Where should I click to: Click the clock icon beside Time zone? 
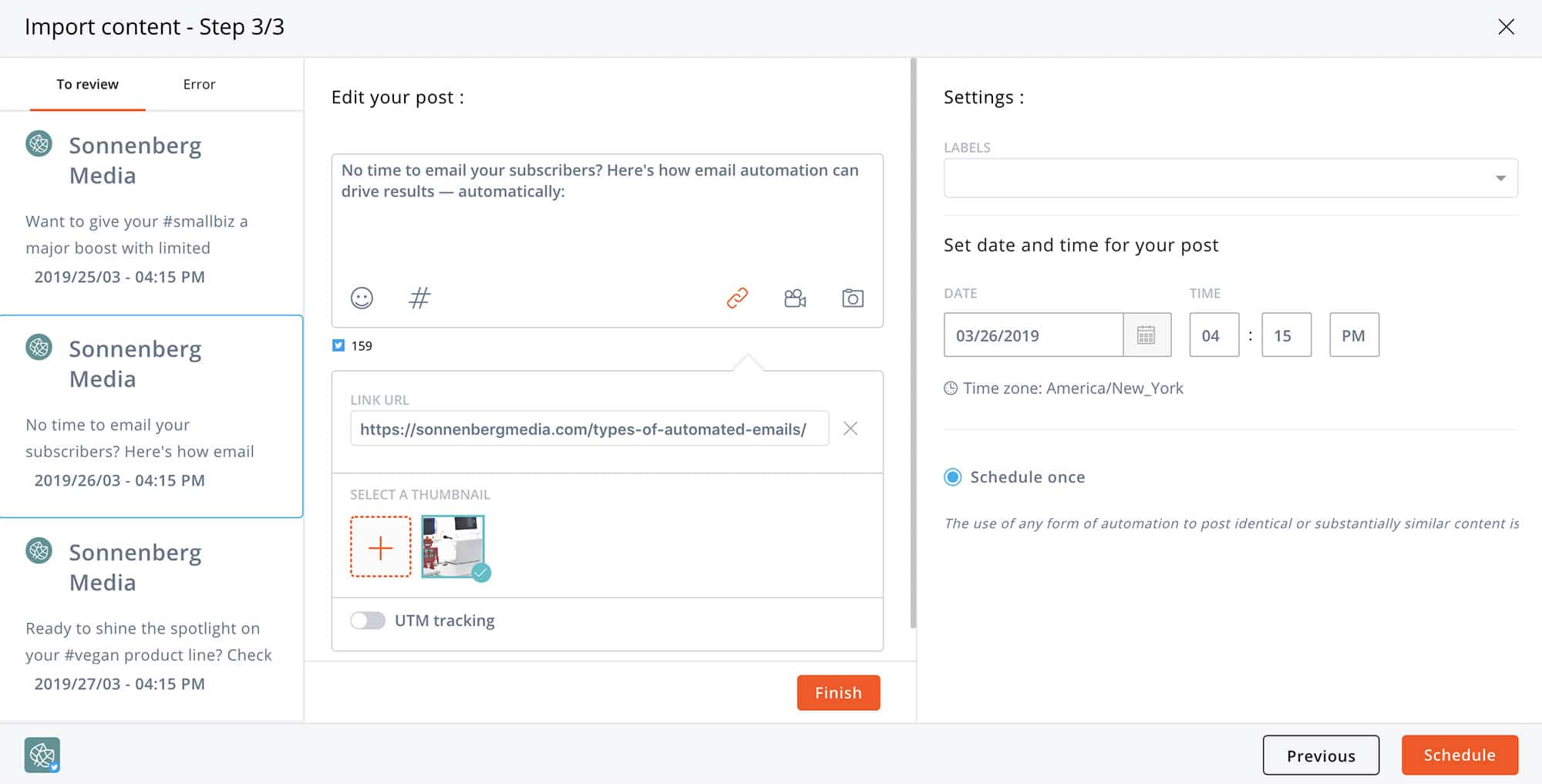(951, 389)
